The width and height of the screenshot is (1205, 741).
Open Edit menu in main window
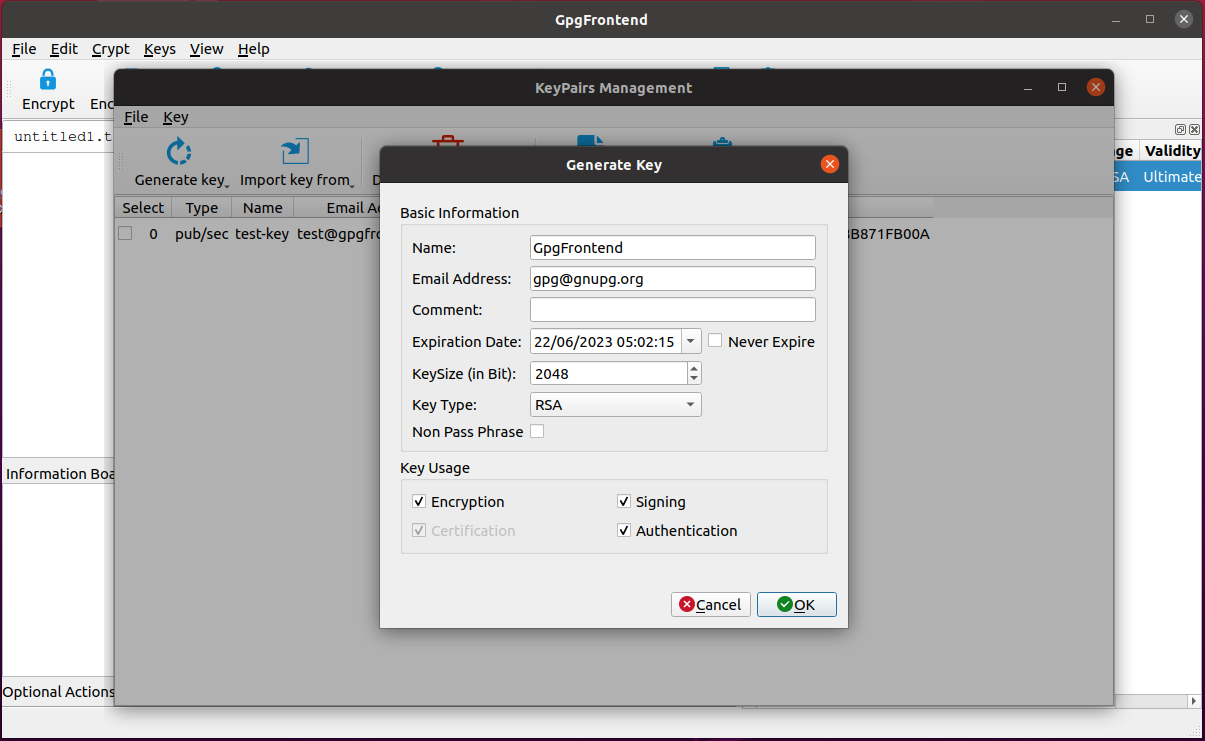(x=64, y=49)
